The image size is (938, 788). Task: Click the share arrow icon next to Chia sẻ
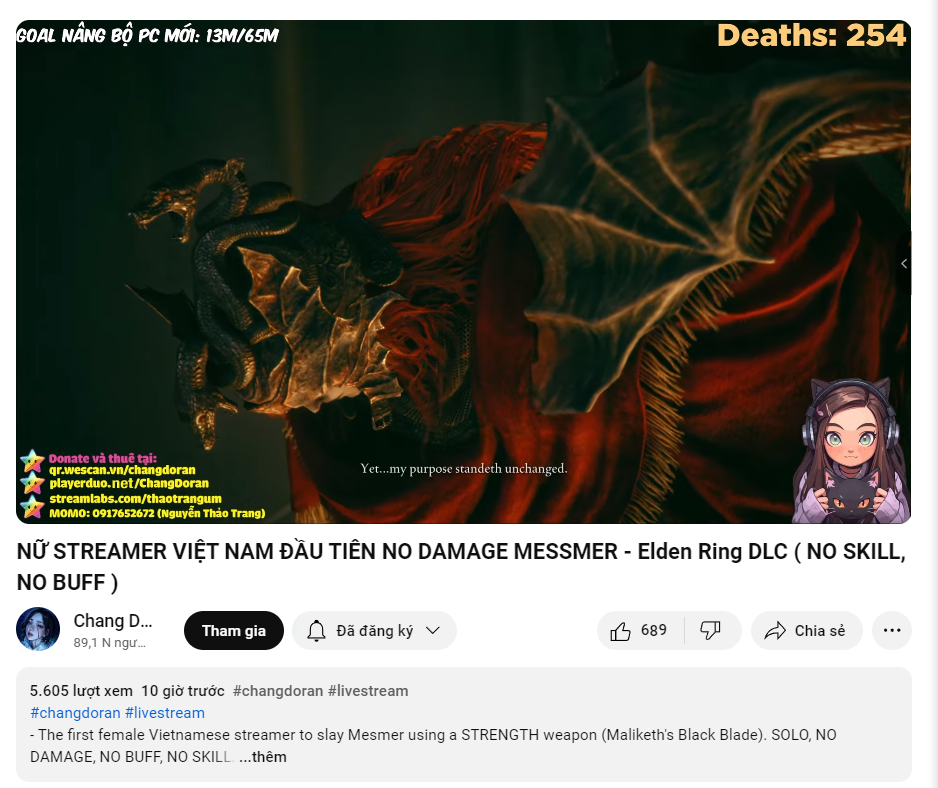click(x=774, y=630)
